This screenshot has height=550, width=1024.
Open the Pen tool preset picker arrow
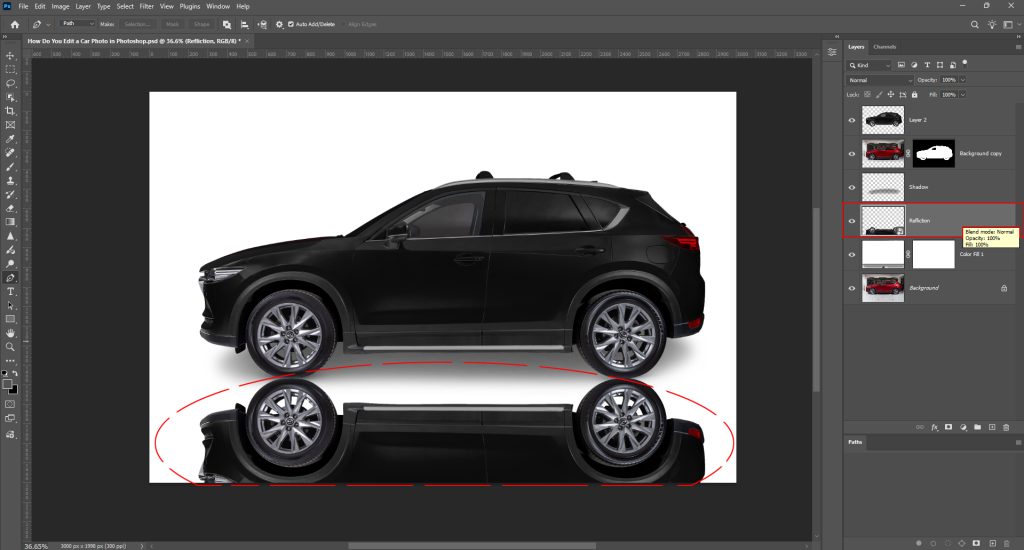(48, 25)
